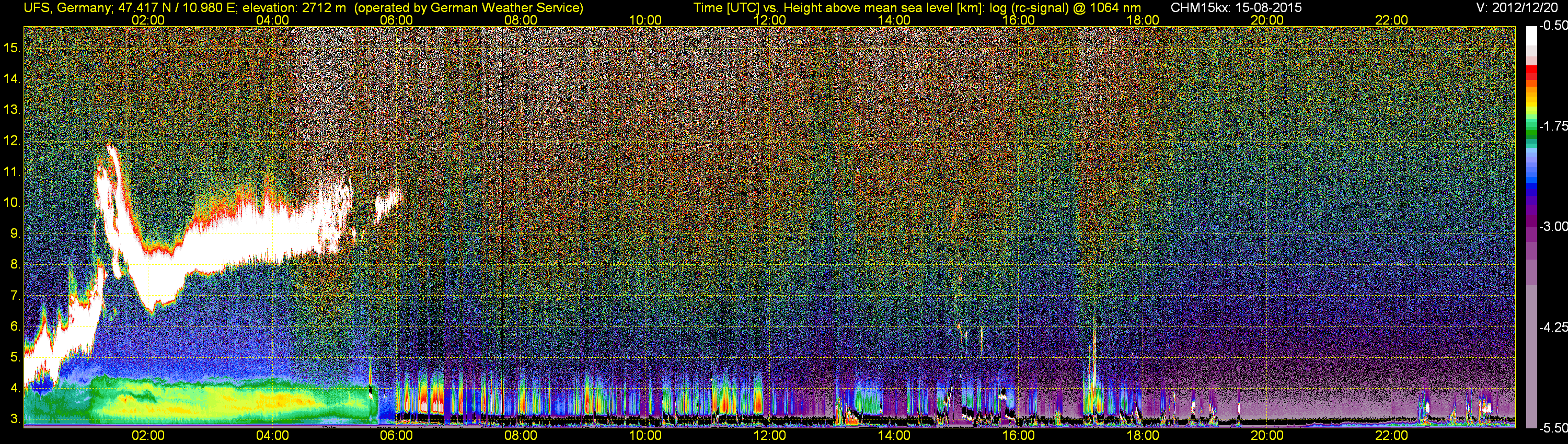Click the 02:00 label on top time axis
This screenshot has width=1568, height=444.
(x=148, y=20)
